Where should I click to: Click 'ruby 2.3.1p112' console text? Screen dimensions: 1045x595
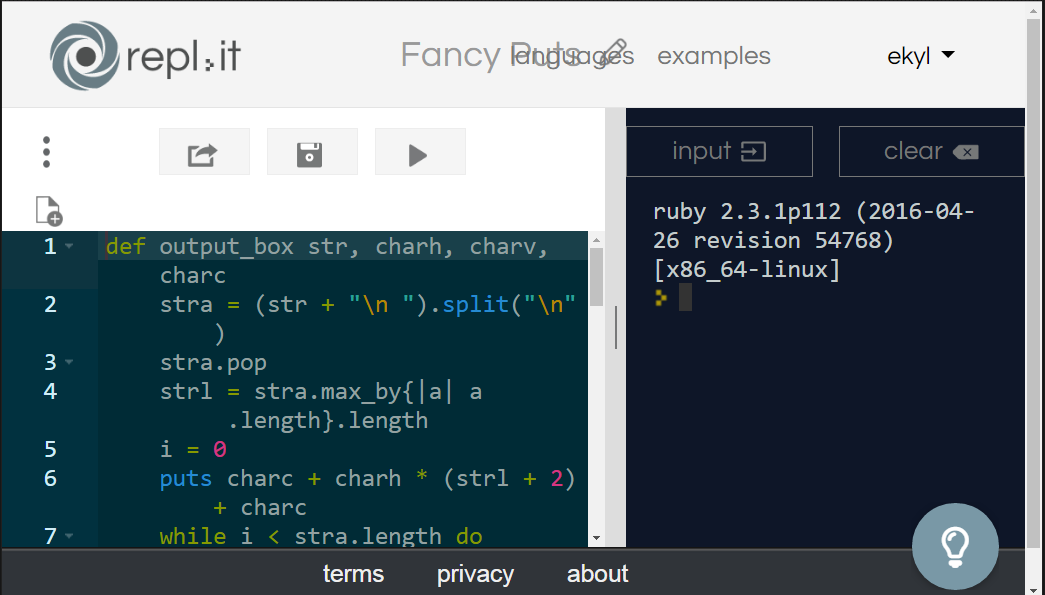pos(747,212)
